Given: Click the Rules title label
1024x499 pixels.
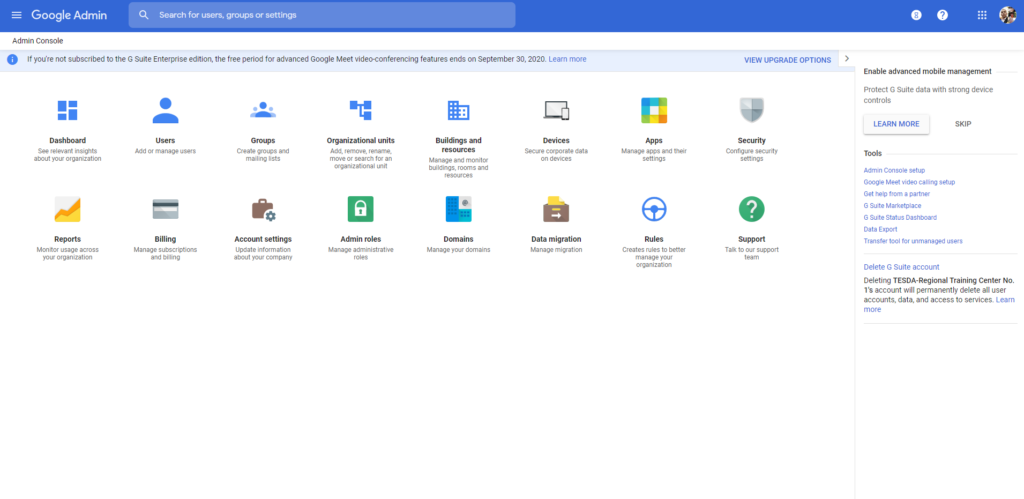Looking at the screenshot, I should 654,239.
